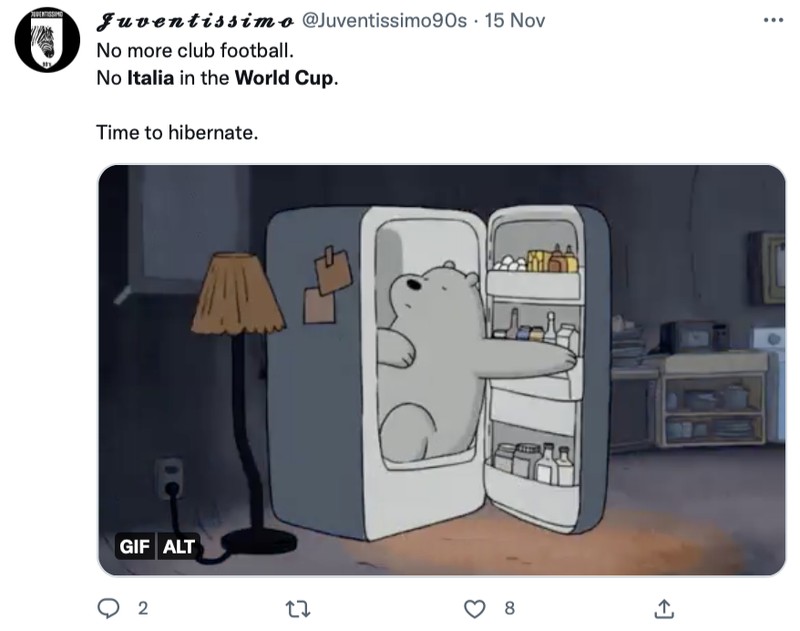800x631 pixels.
Task: Open the Juventissimo zebra profile avatar
Action: coord(47,40)
